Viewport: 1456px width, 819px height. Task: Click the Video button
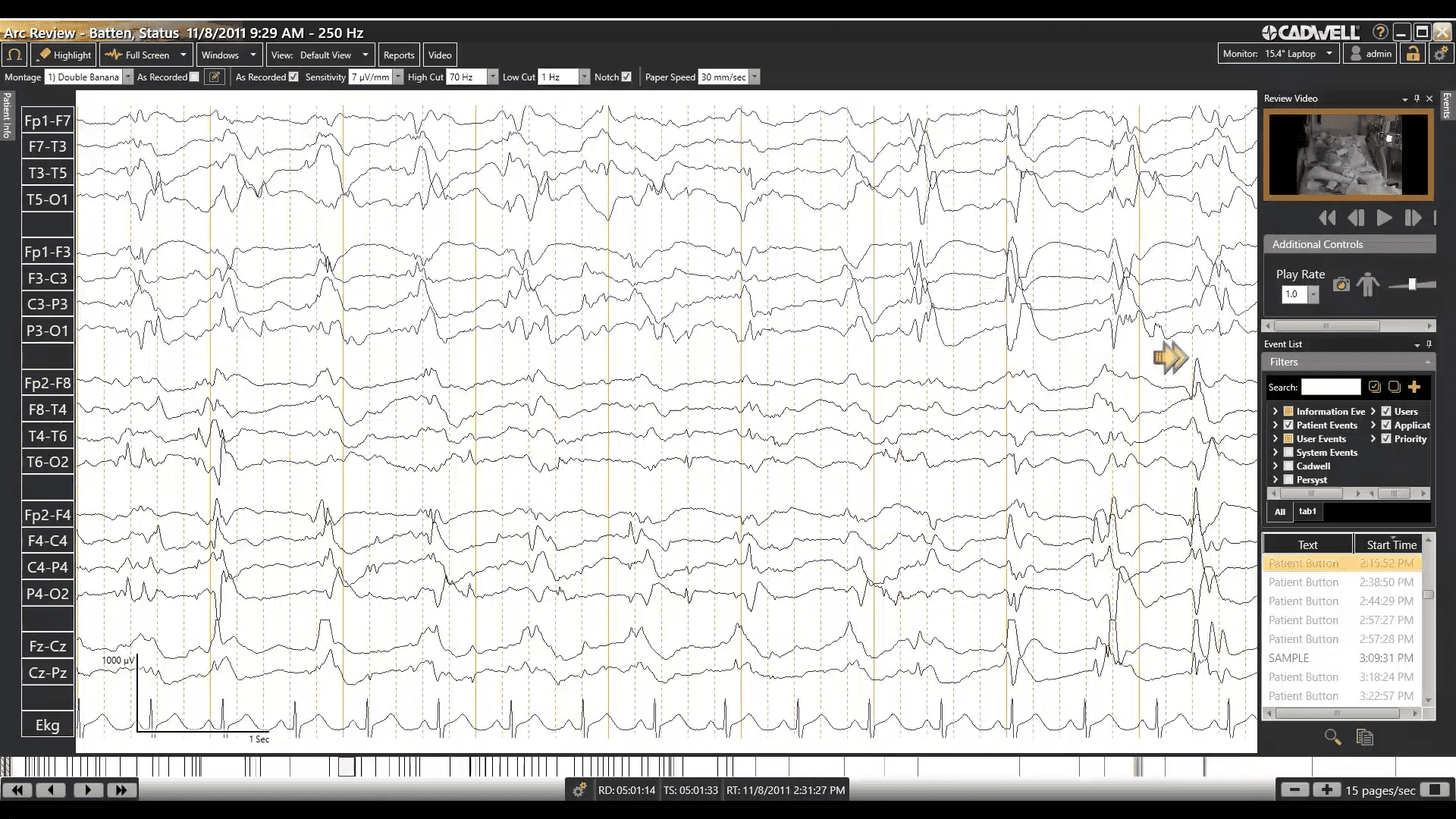click(440, 54)
